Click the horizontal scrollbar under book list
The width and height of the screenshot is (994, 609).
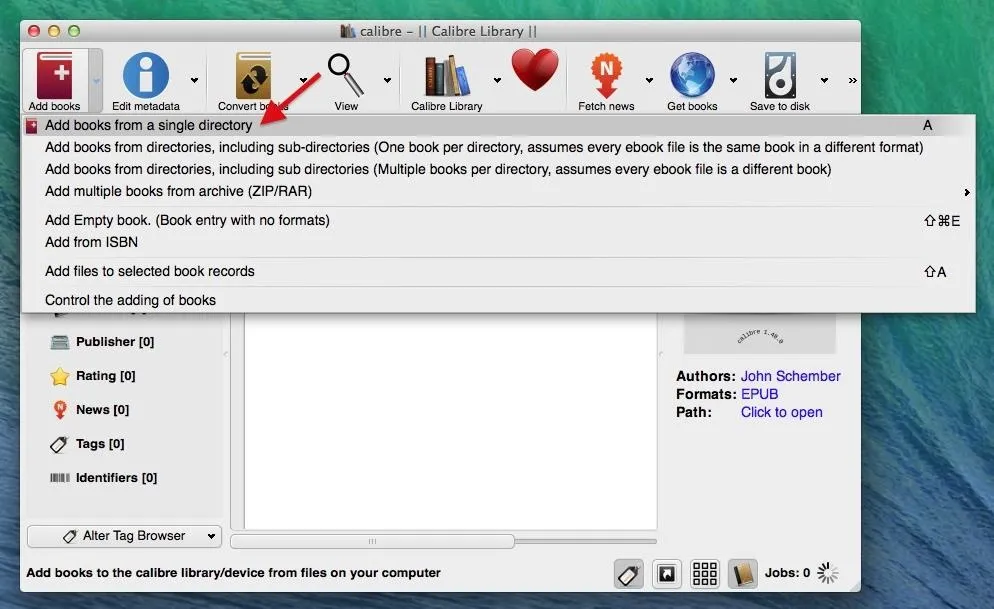373,541
